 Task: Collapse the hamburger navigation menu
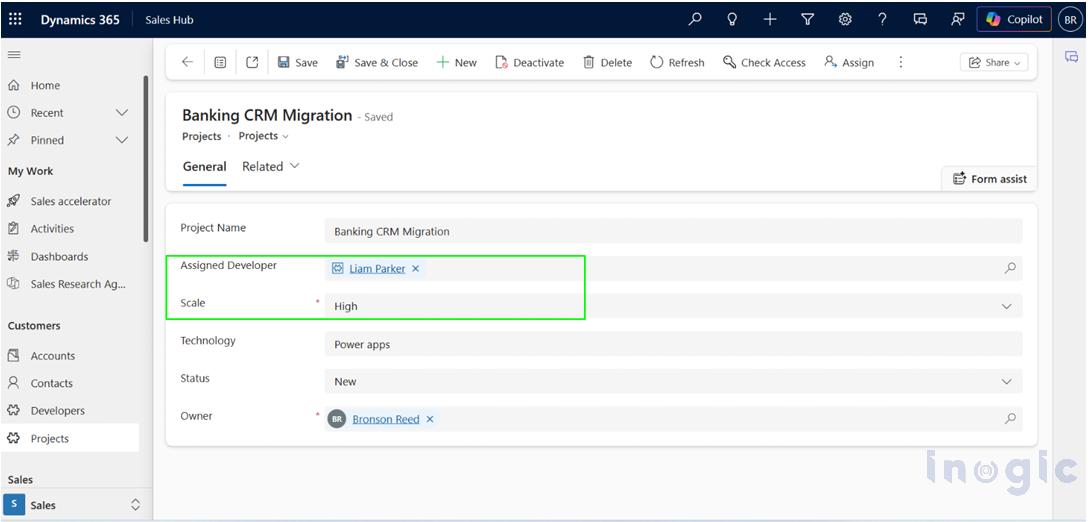pos(14,55)
